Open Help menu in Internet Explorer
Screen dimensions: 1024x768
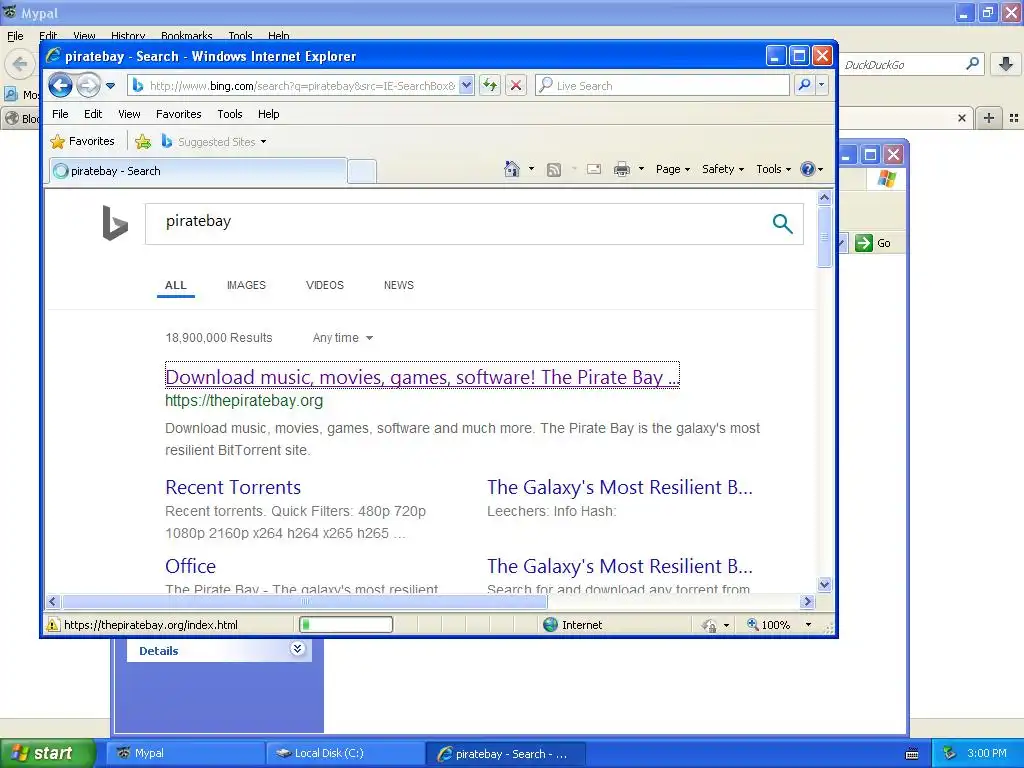[268, 114]
